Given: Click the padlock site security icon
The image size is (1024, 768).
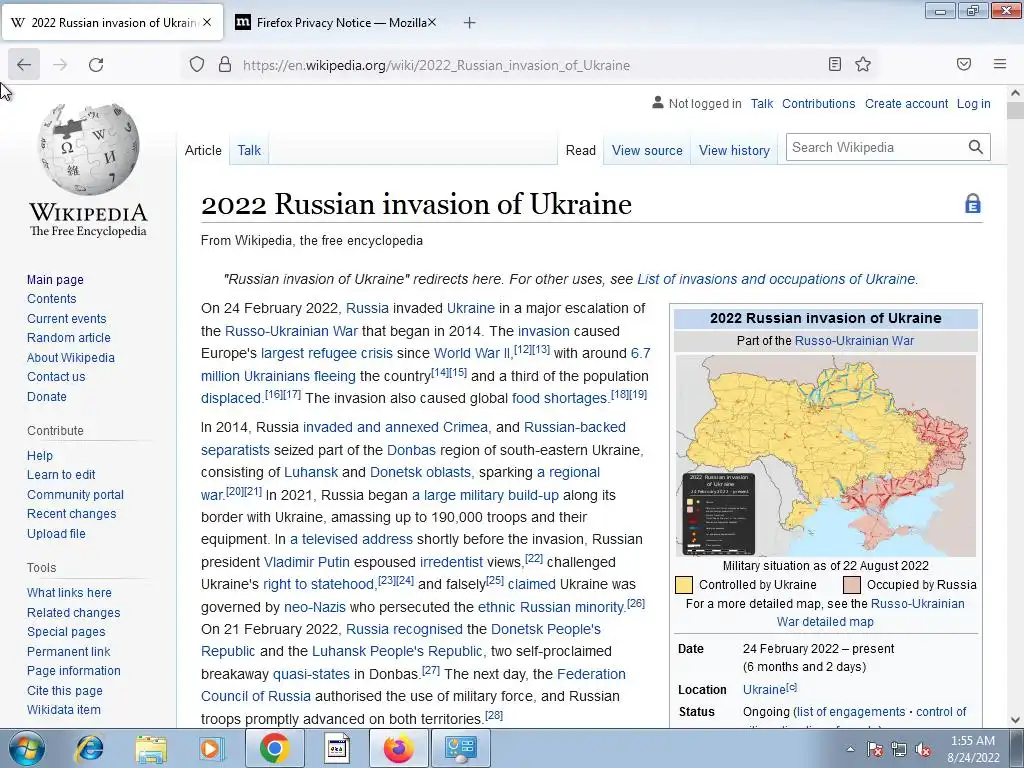Looking at the screenshot, I should click(x=225, y=65).
